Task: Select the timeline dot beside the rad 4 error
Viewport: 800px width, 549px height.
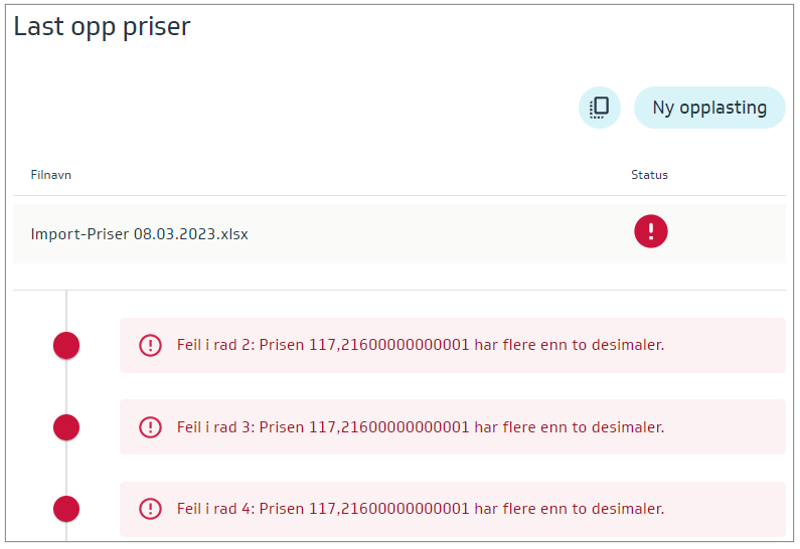Action: [66, 508]
